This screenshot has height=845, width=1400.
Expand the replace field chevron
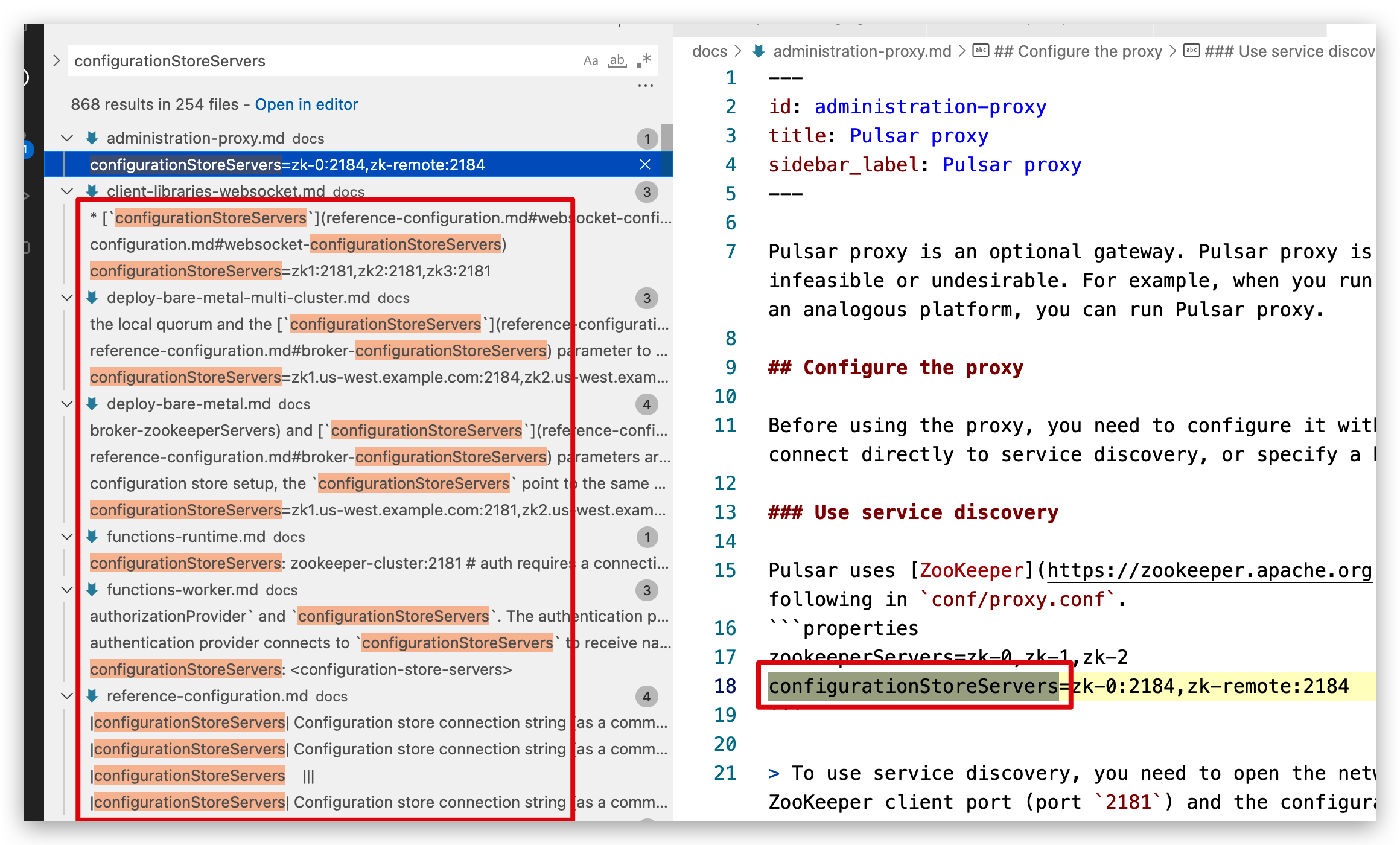point(56,61)
